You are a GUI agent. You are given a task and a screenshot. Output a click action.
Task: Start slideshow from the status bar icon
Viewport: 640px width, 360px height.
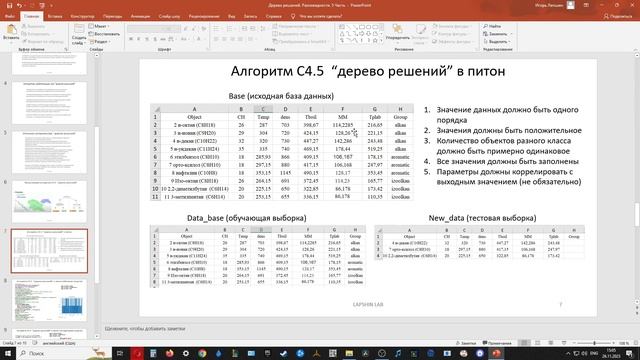[564, 343]
